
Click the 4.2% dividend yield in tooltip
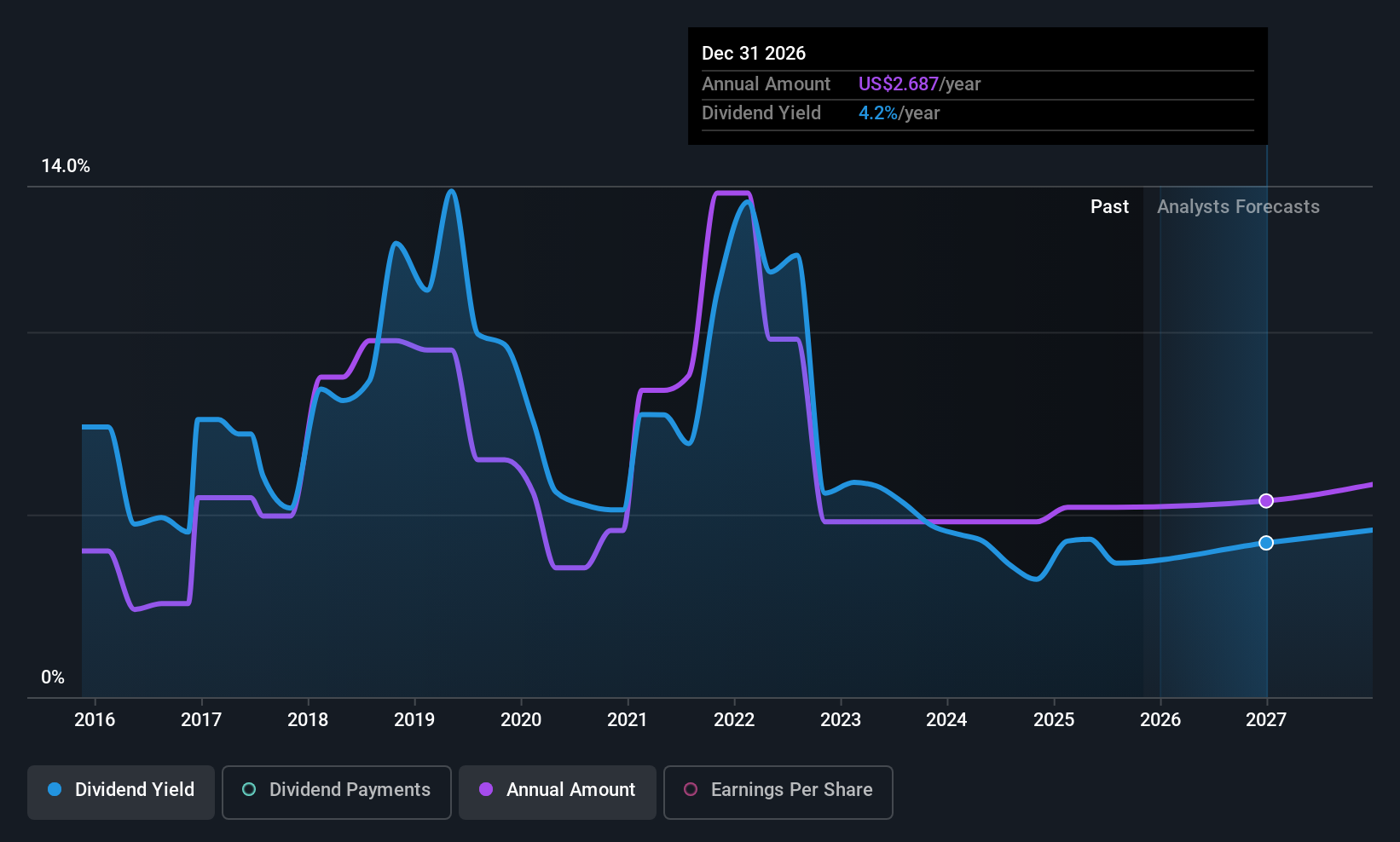click(878, 113)
